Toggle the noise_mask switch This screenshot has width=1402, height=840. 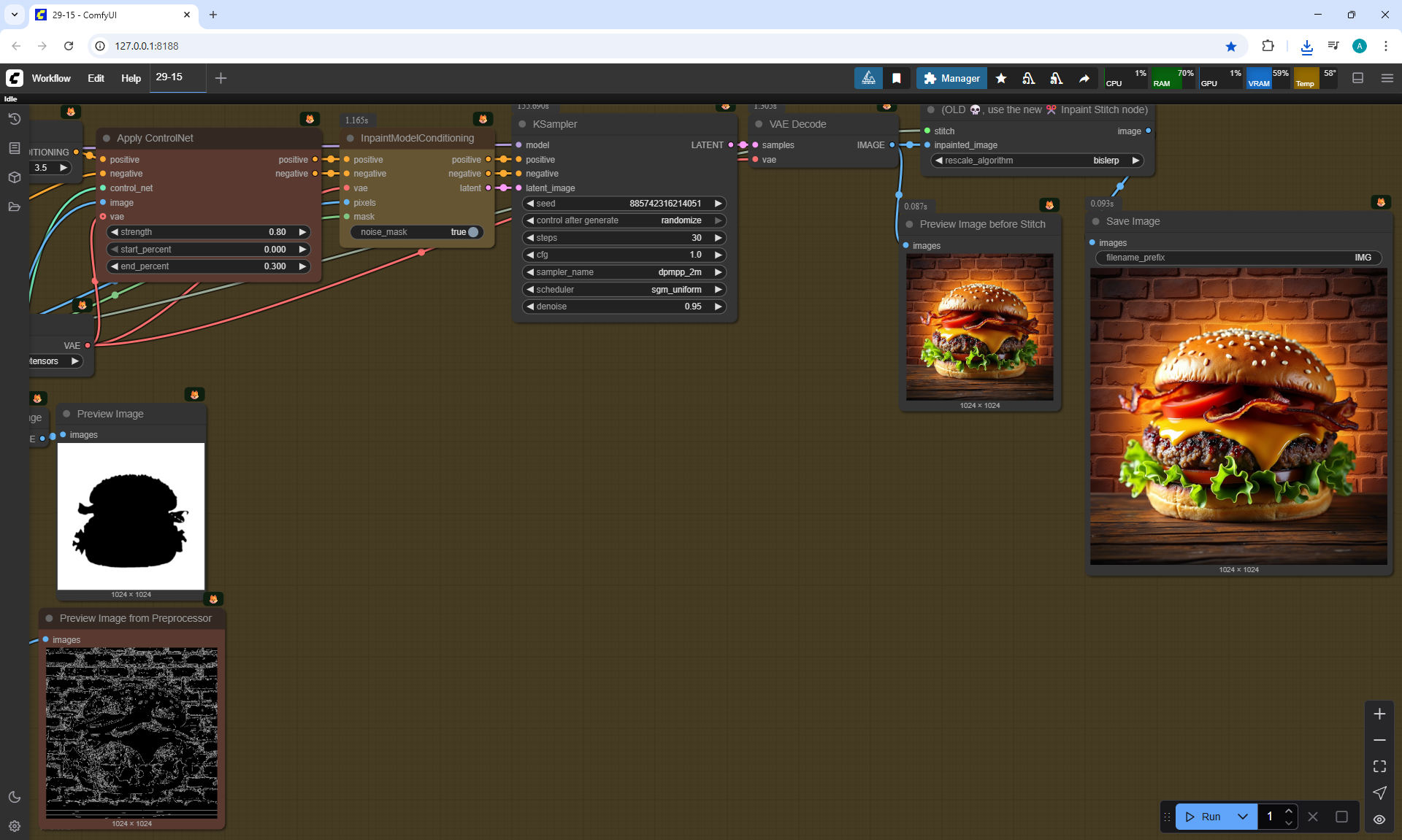pos(472,232)
